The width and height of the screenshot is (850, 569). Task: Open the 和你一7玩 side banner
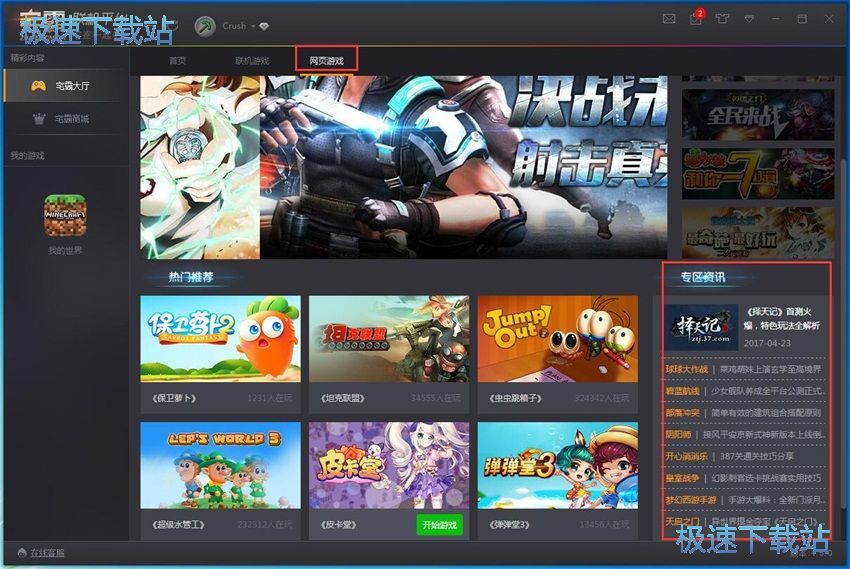click(x=758, y=173)
